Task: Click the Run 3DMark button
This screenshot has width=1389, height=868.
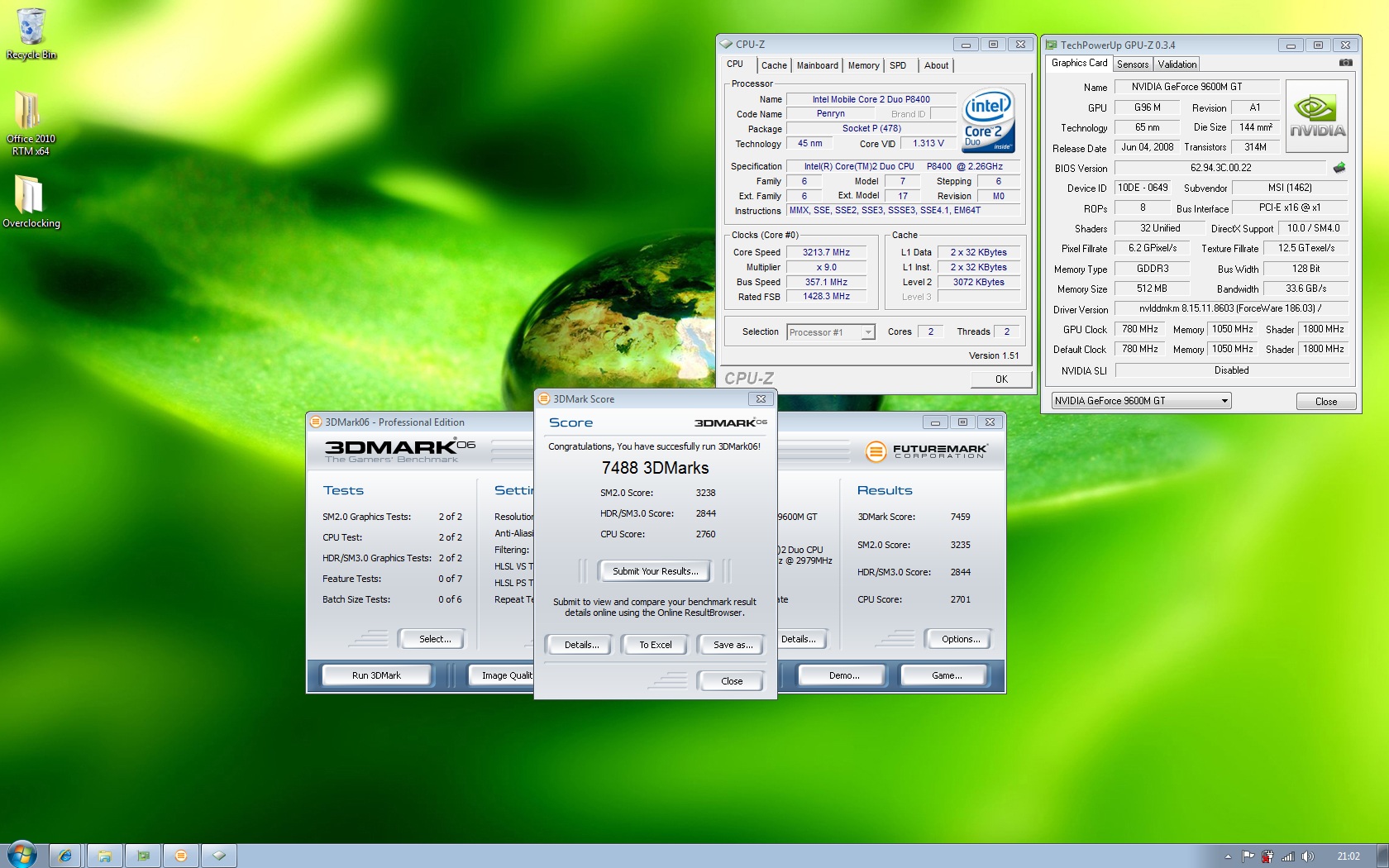Action: pos(376,675)
